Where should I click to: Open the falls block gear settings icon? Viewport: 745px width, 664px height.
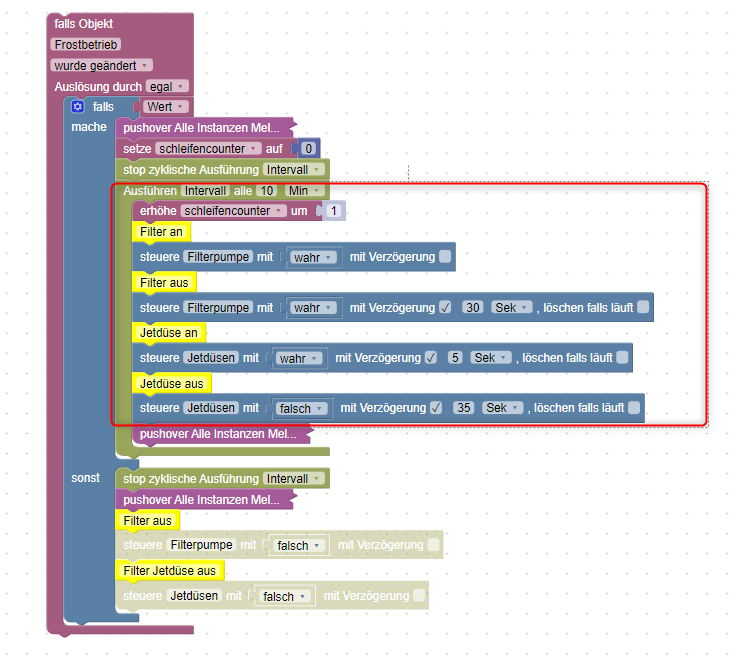(x=77, y=106)
